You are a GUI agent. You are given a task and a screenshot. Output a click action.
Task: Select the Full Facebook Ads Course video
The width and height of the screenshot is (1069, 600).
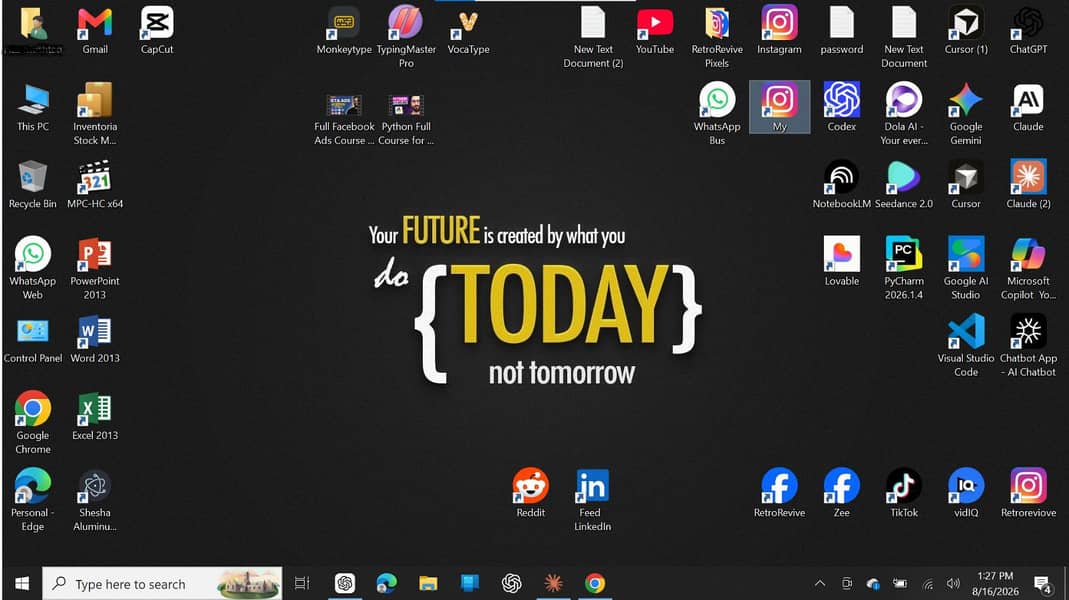click(344, 120)
